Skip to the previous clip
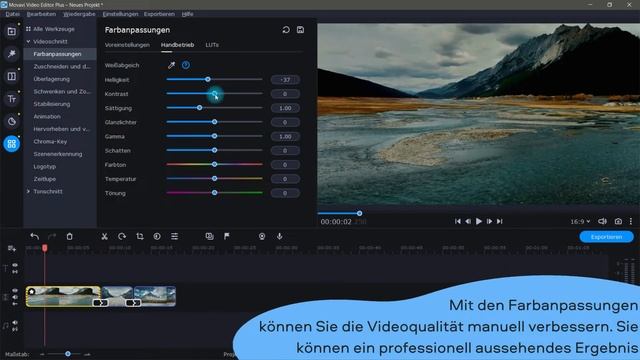Viewport: 640px width, 360px height. (x=458, y=221)
